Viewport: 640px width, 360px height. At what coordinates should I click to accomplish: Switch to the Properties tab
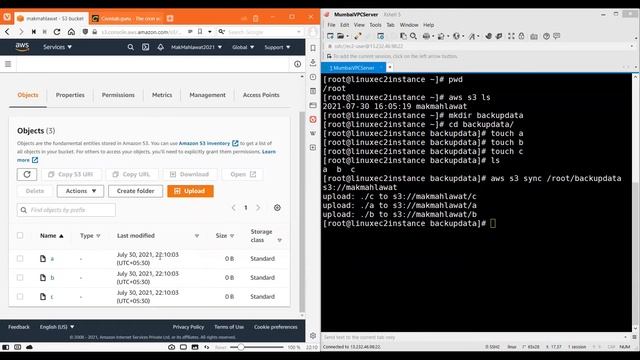coord(70,95)
